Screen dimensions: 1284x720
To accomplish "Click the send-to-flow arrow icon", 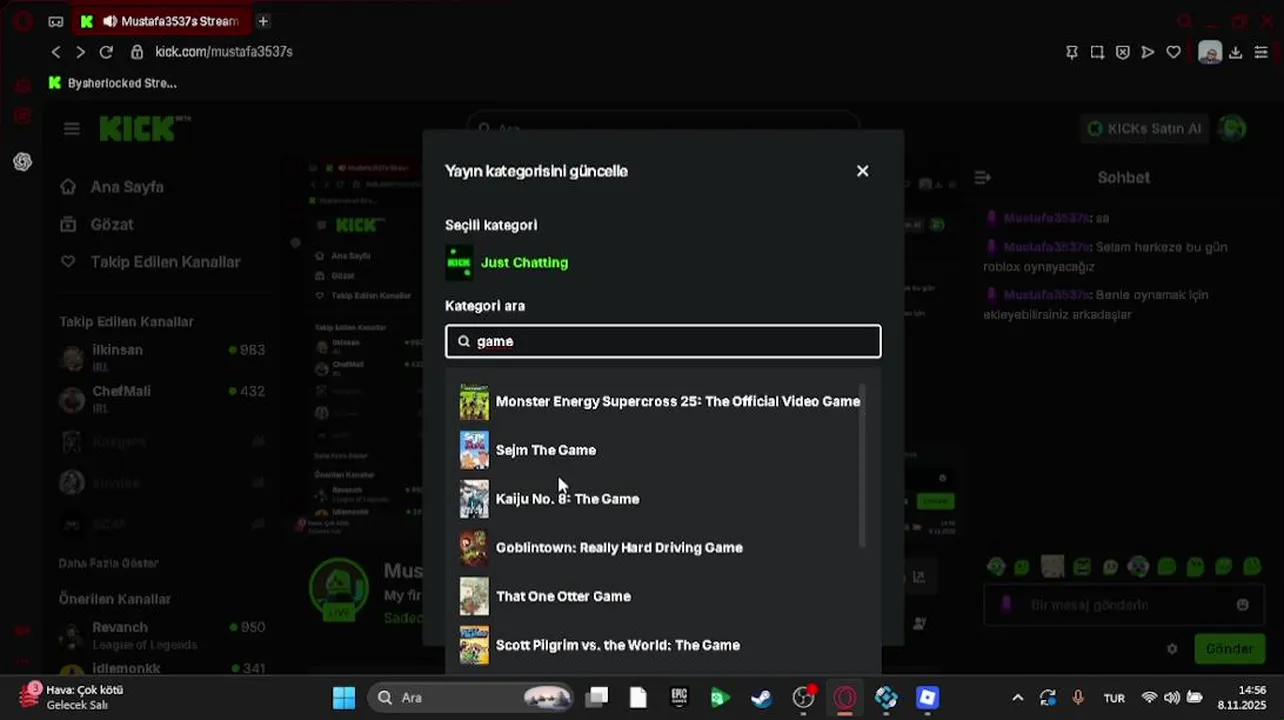I will (1148, 52).
